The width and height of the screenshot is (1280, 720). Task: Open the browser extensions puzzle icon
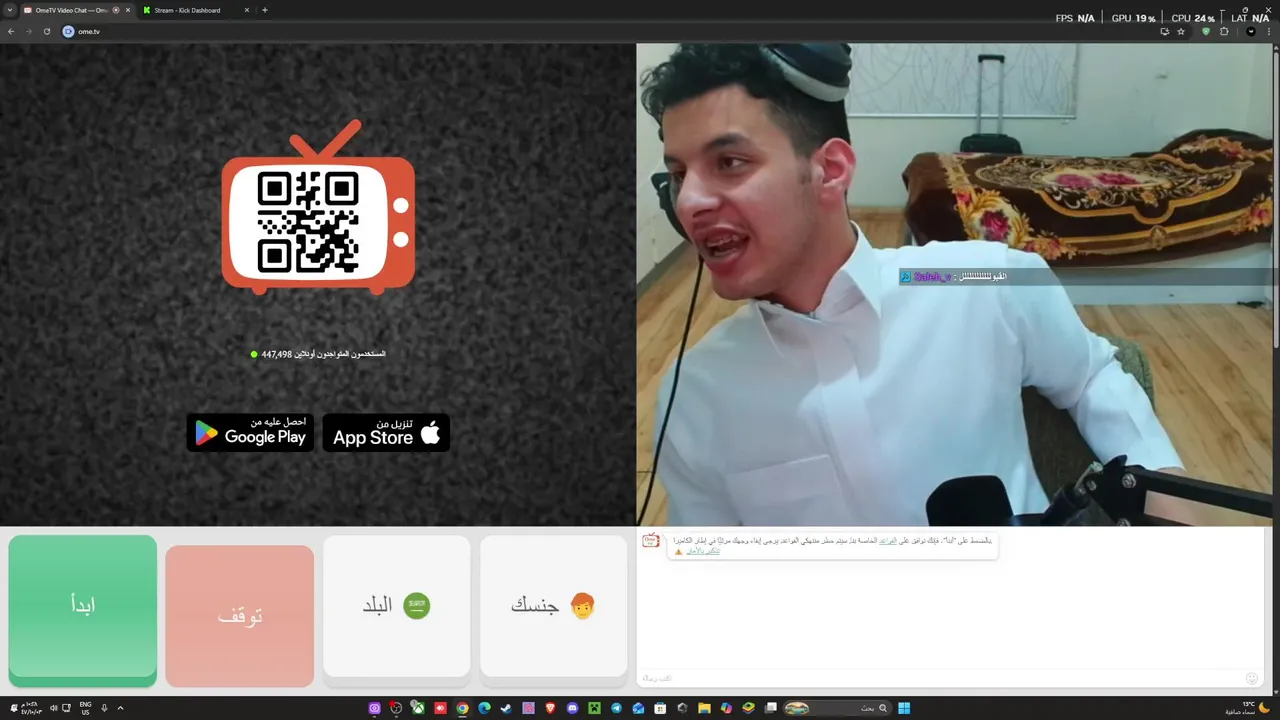point(1224,31)
